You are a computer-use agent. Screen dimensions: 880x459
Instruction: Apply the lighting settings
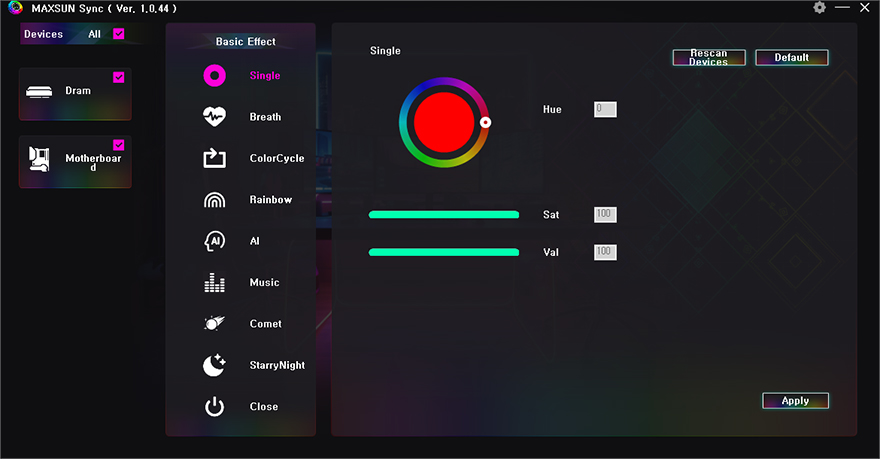pos(795,401)
